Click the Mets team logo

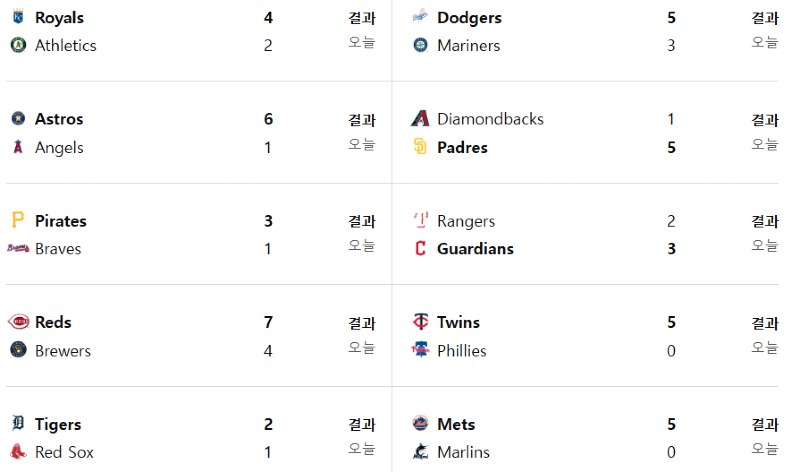pyautogui.click(x=420, y=424)
